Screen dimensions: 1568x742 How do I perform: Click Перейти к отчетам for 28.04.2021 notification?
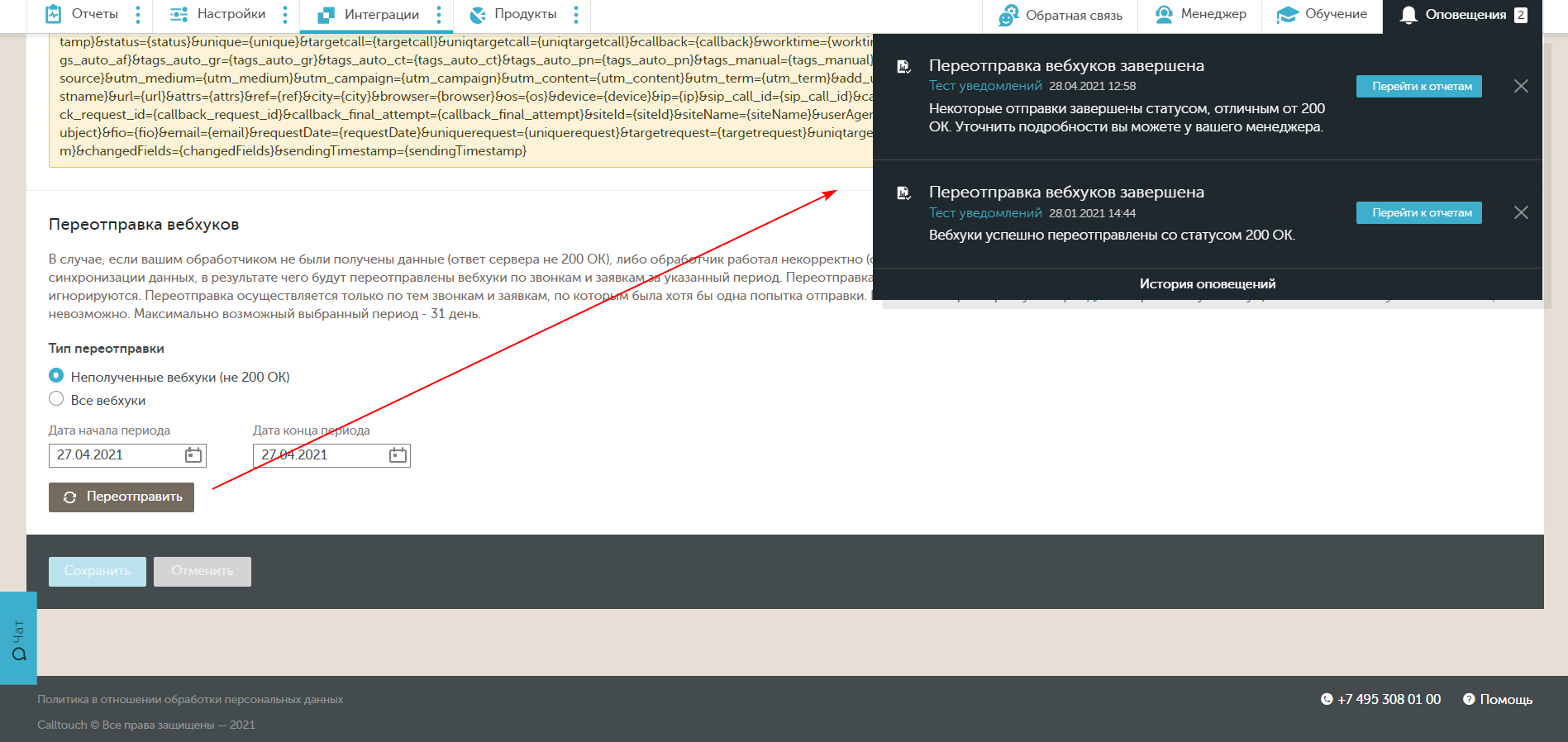[x=1419, y=86]
